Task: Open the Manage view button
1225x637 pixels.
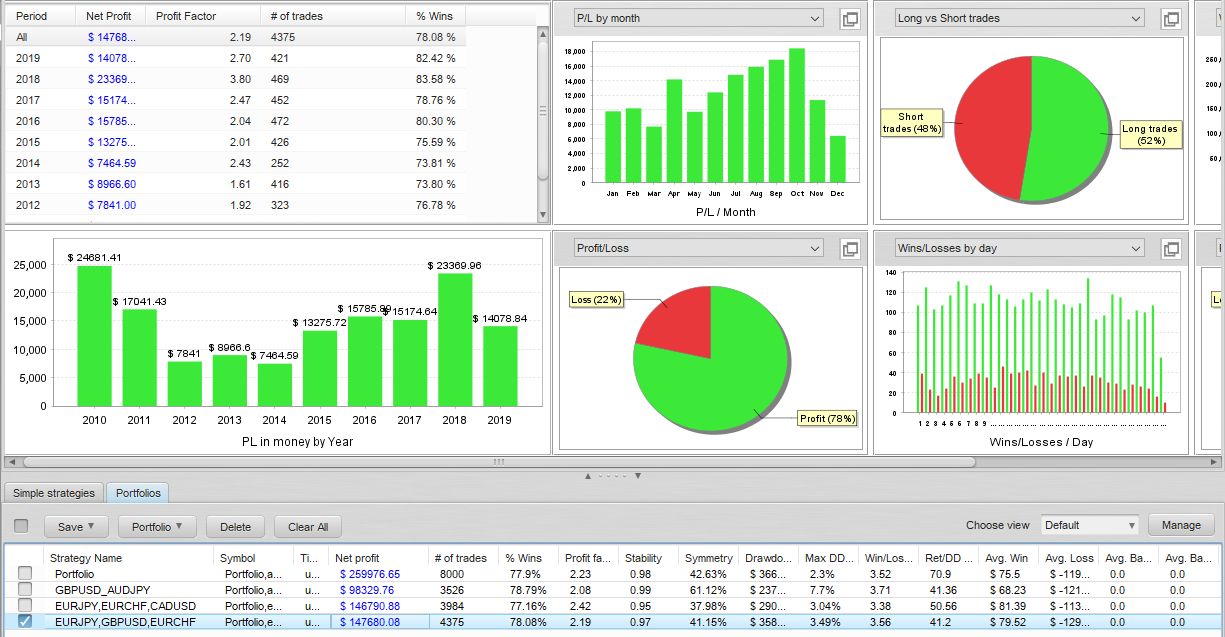Action: coord(1181,525)
